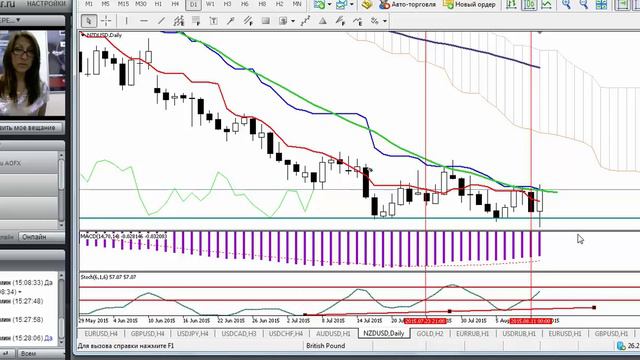Open the USDJPY,H4 chart tab

coord(192,333)
